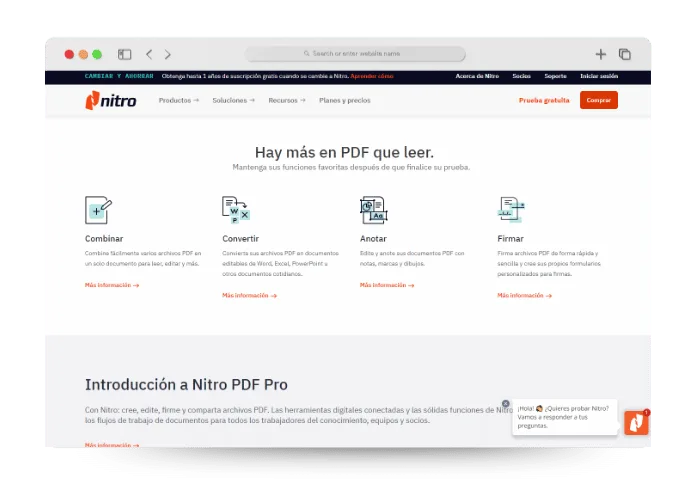The width and height of the screenshot is (700, 500).
Task: Click Iniciar sesión
Action: pyautogui.click(x=599, y=76)
